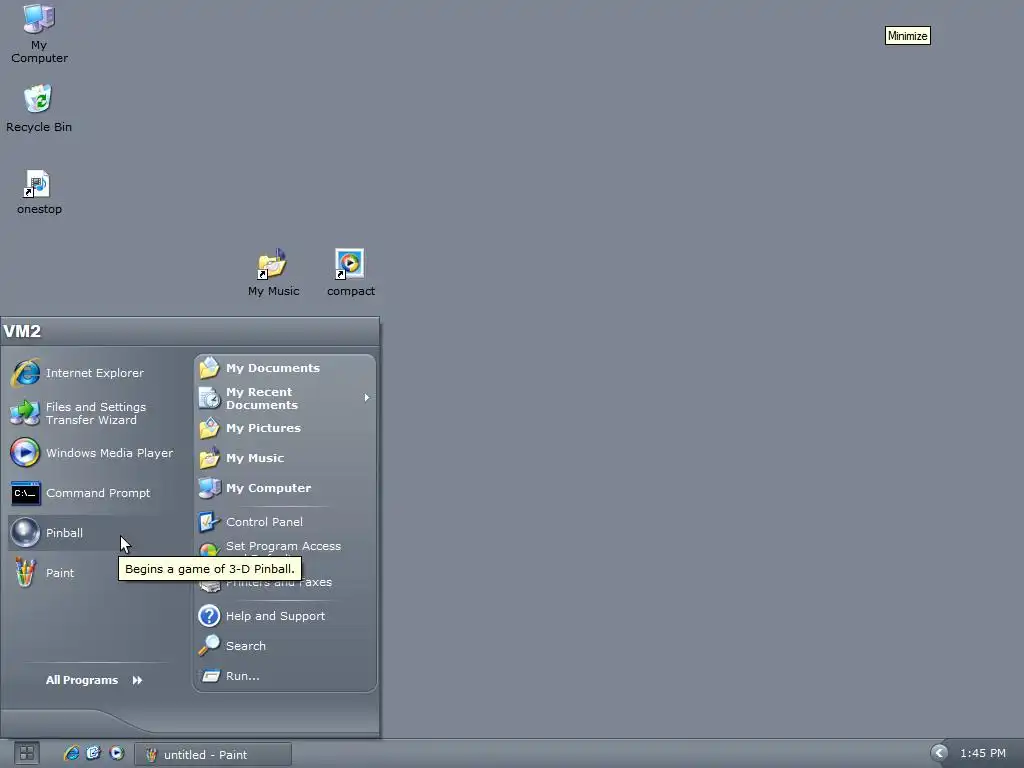Viewport: 1024px width, 768px height.
Task: Open My Pictures folder
Action: 285,428
